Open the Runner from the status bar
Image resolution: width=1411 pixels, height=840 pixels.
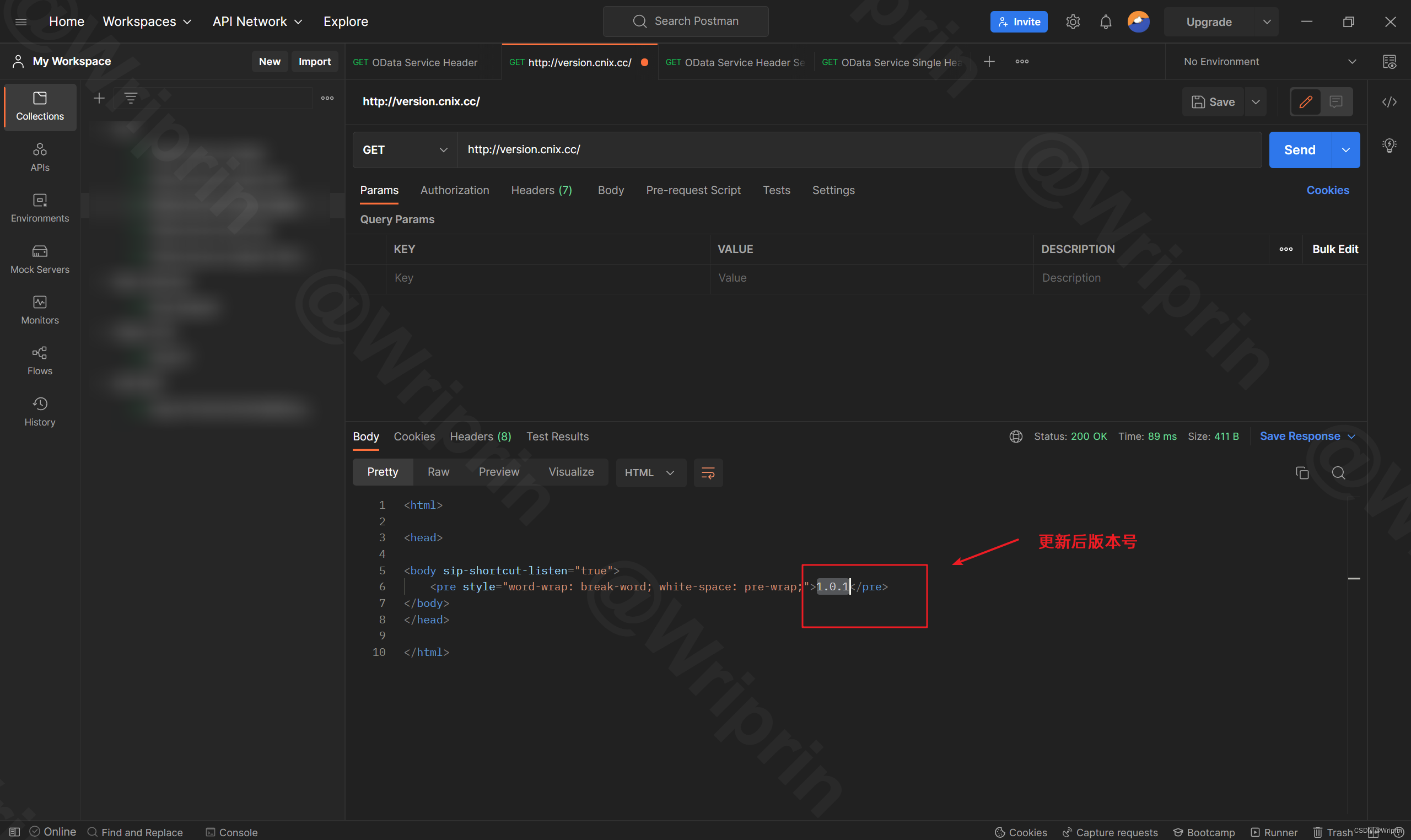pyautogui.click(x=1273, y=832)
